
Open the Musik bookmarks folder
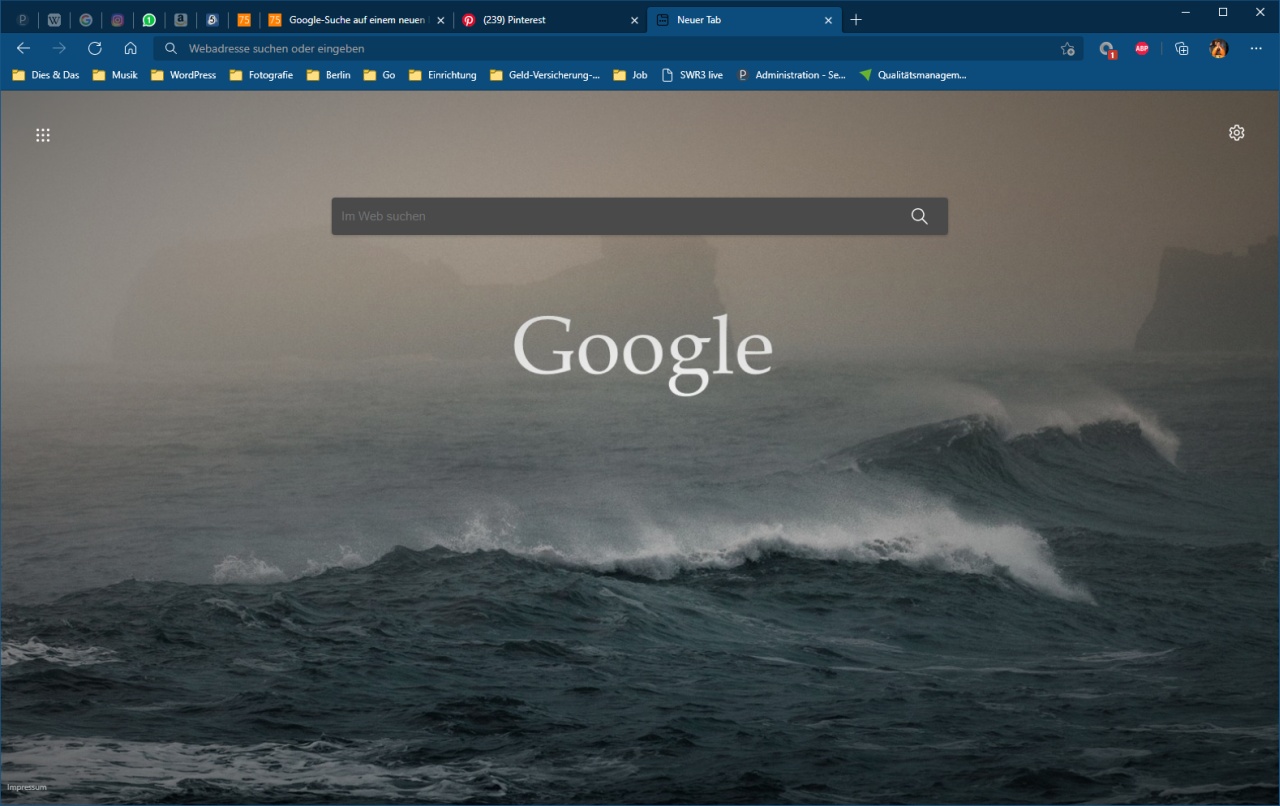115,75
